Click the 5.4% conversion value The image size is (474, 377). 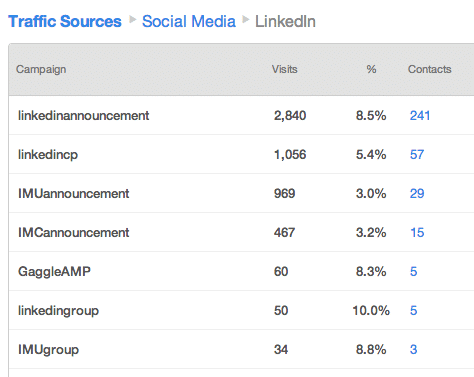click(371, 154)
